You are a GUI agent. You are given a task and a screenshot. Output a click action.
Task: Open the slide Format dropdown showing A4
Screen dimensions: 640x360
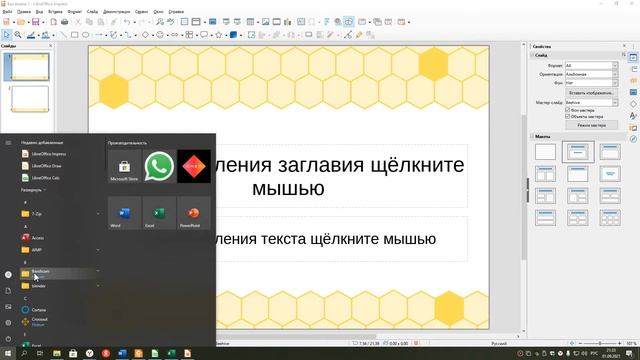tap(591, 65)
